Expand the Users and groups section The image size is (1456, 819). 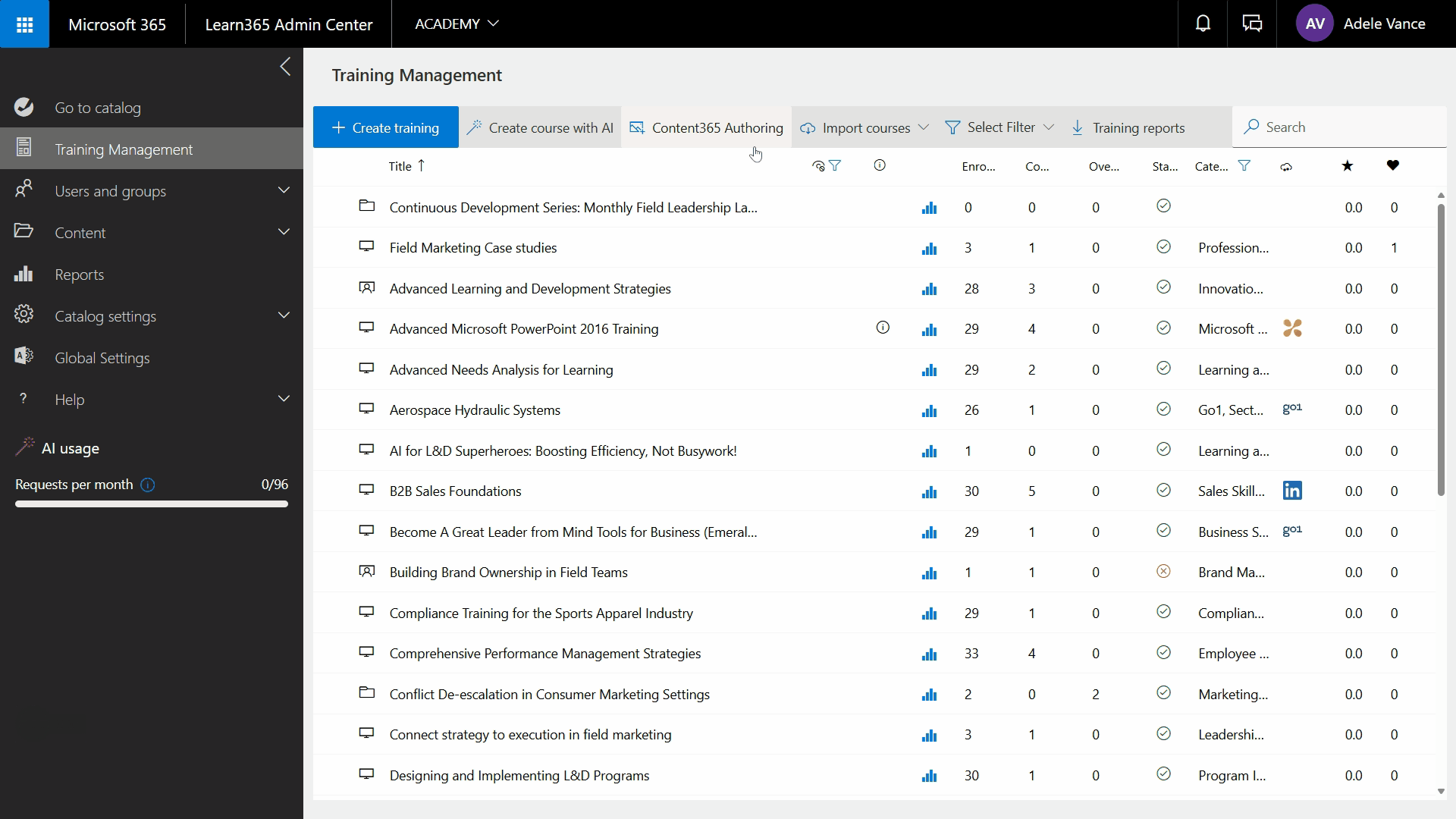click(111, 190)
